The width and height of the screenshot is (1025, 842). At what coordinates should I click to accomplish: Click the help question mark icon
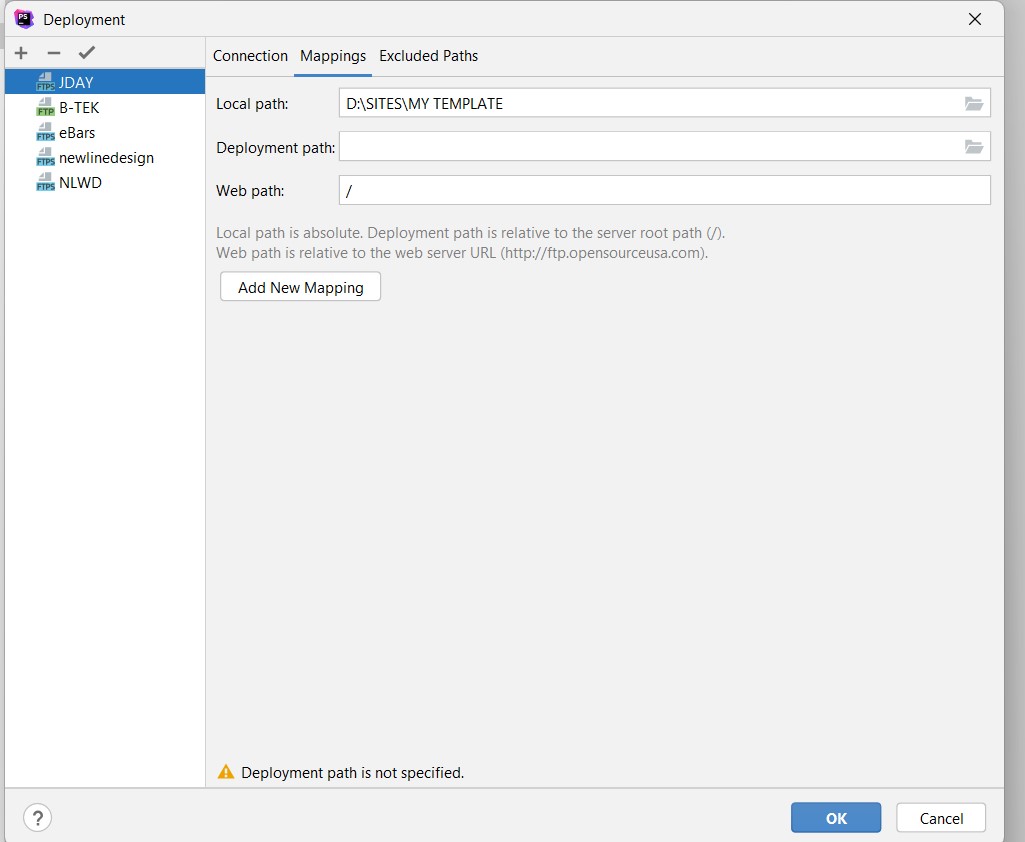click(x=37, y=817)
